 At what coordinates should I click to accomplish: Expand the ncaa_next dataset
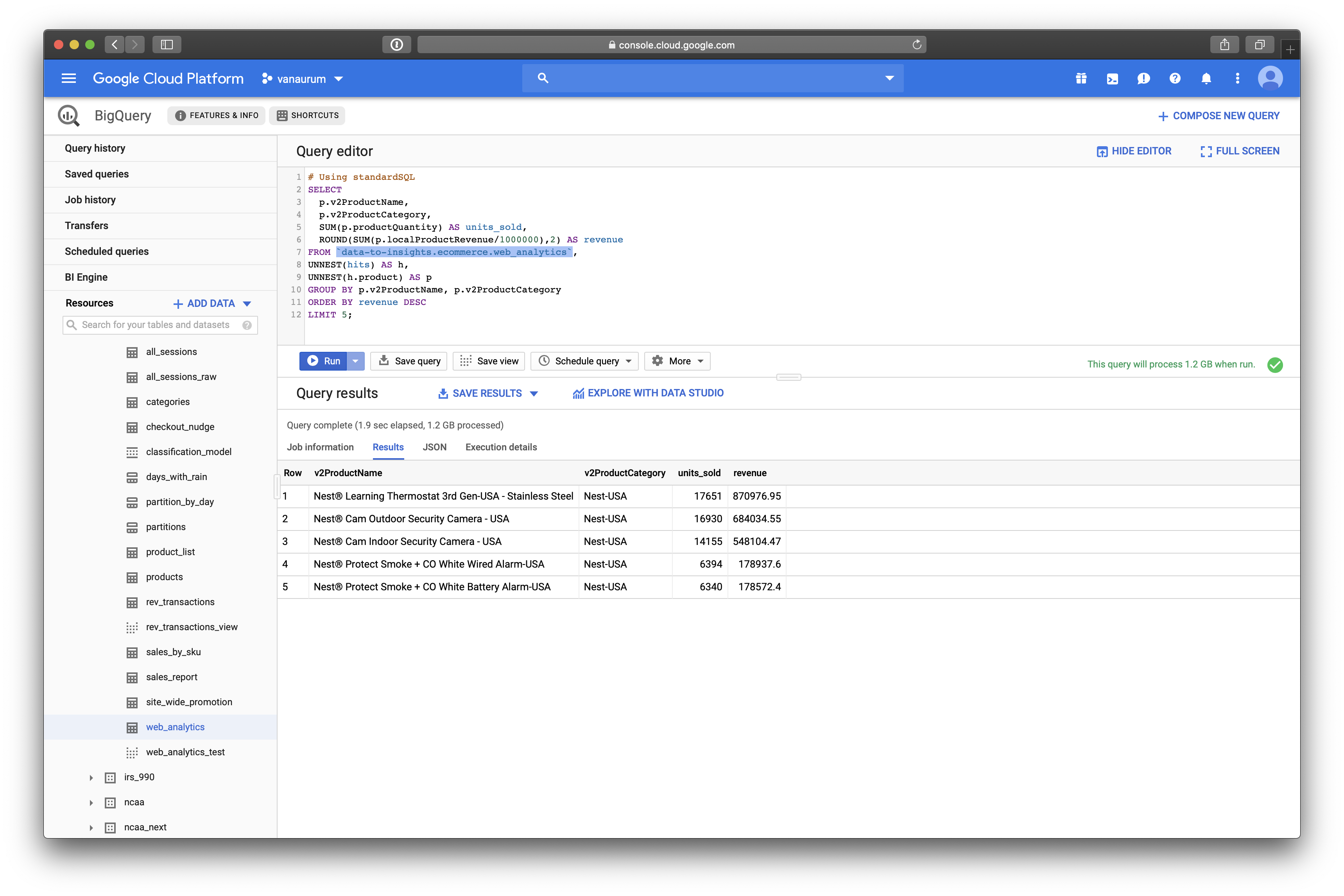91,828
